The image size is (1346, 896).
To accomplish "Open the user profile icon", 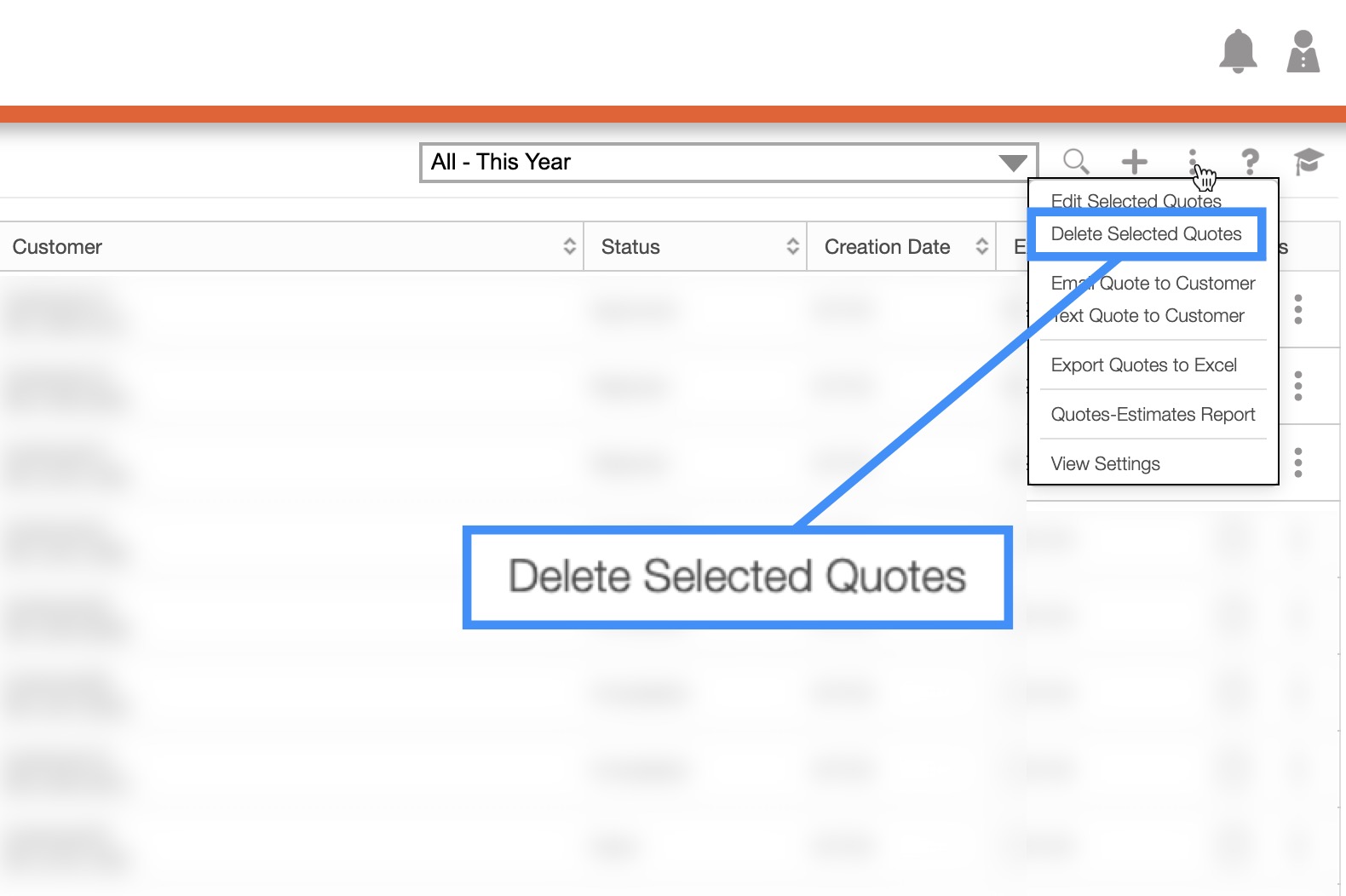I will (x=1303, y=52).
